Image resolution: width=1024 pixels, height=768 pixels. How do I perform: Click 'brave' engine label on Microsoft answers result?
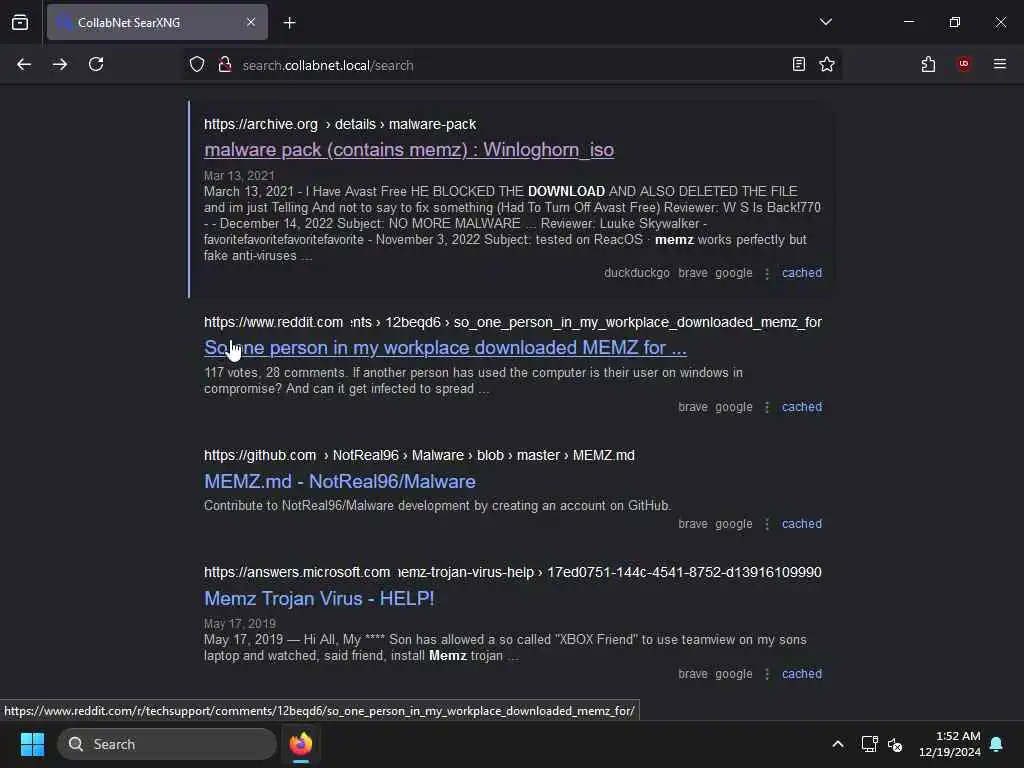pyautogui.click(x=693, y=673)
